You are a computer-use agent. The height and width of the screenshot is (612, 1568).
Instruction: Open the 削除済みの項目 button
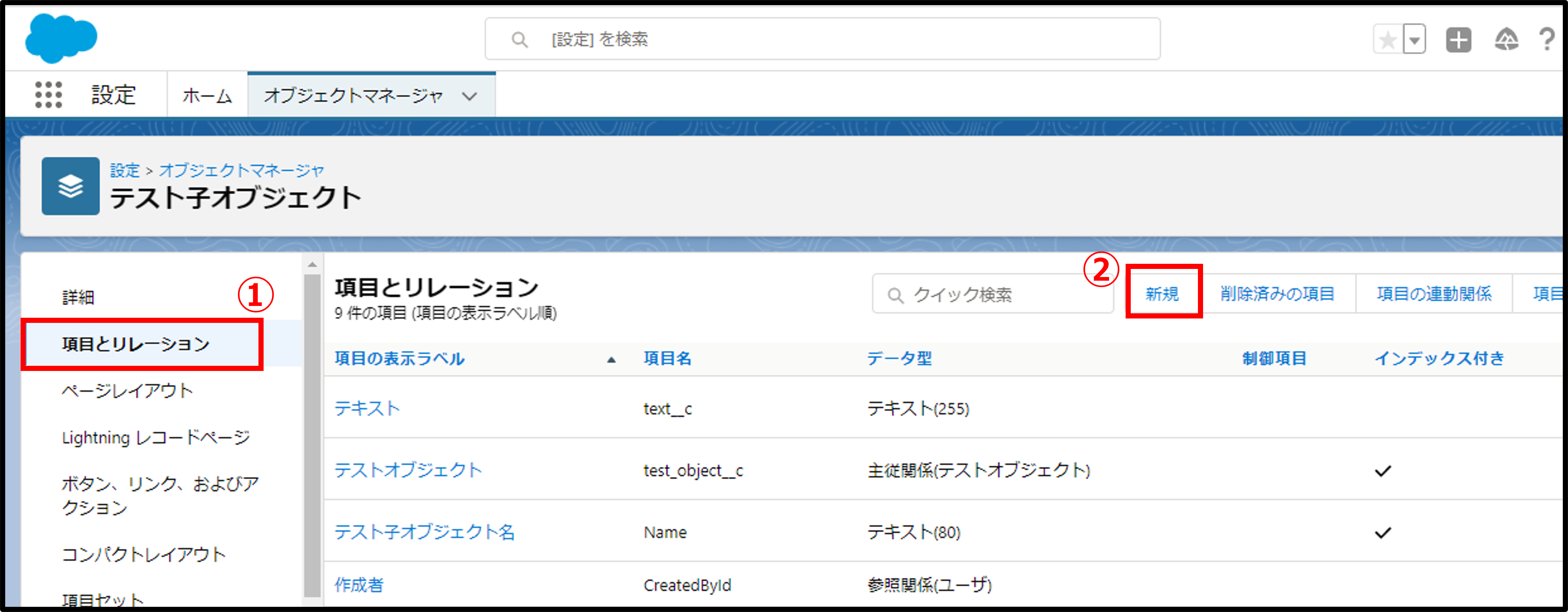(1277, 294)
